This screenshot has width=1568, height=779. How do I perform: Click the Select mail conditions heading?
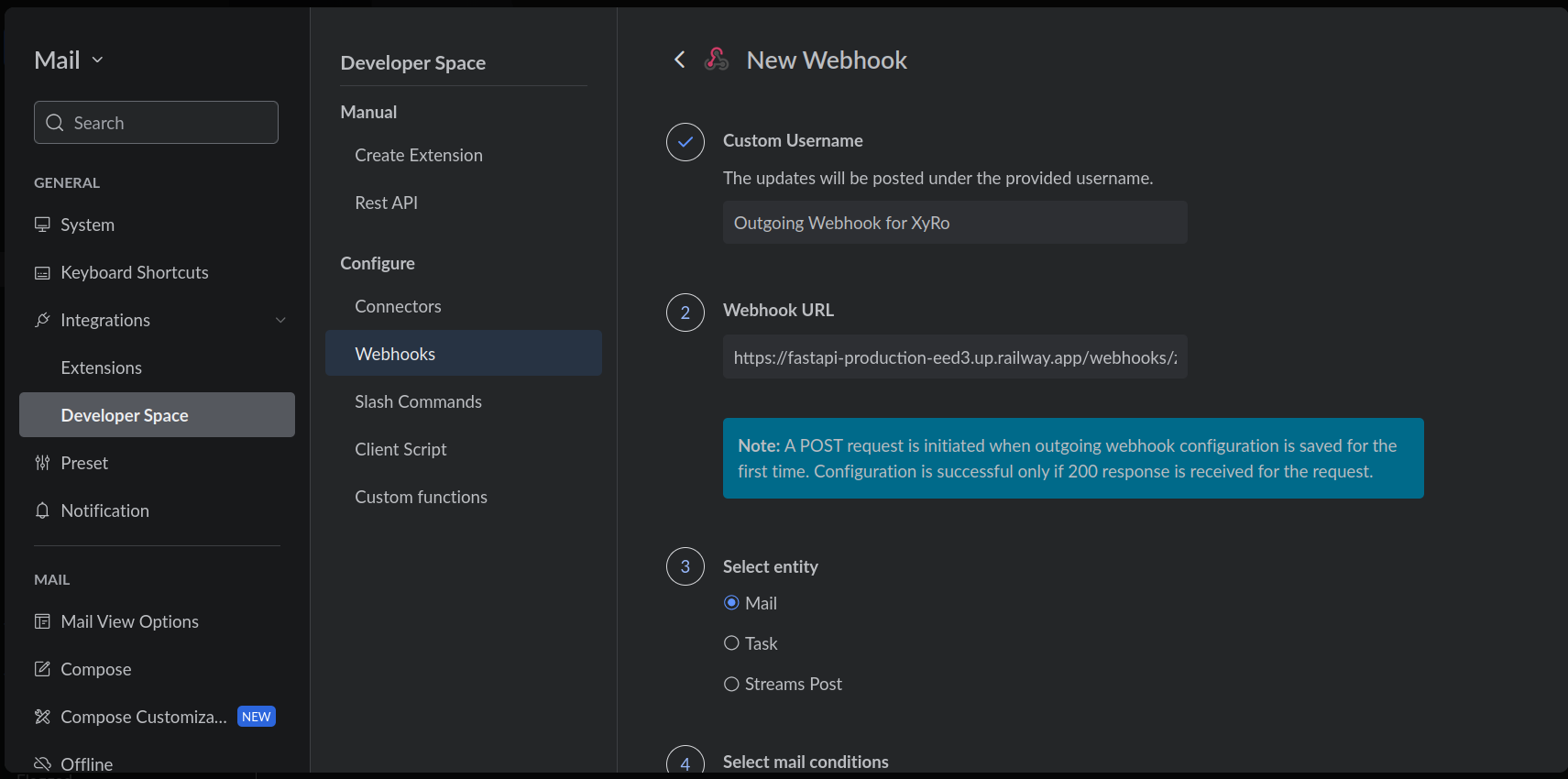[x=806, y=762]
